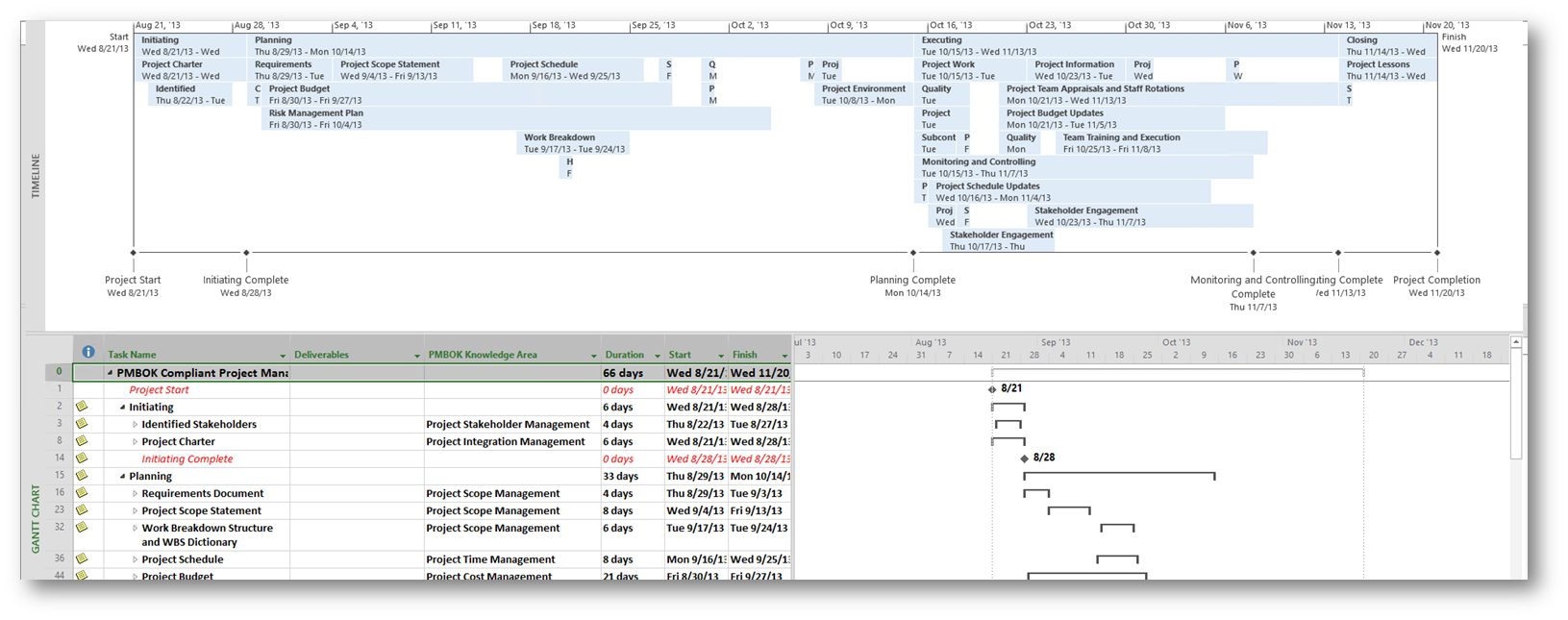Select the Executing bar on the timeline
This screenshot has height=620, width=1568.
coord(1127,46)
